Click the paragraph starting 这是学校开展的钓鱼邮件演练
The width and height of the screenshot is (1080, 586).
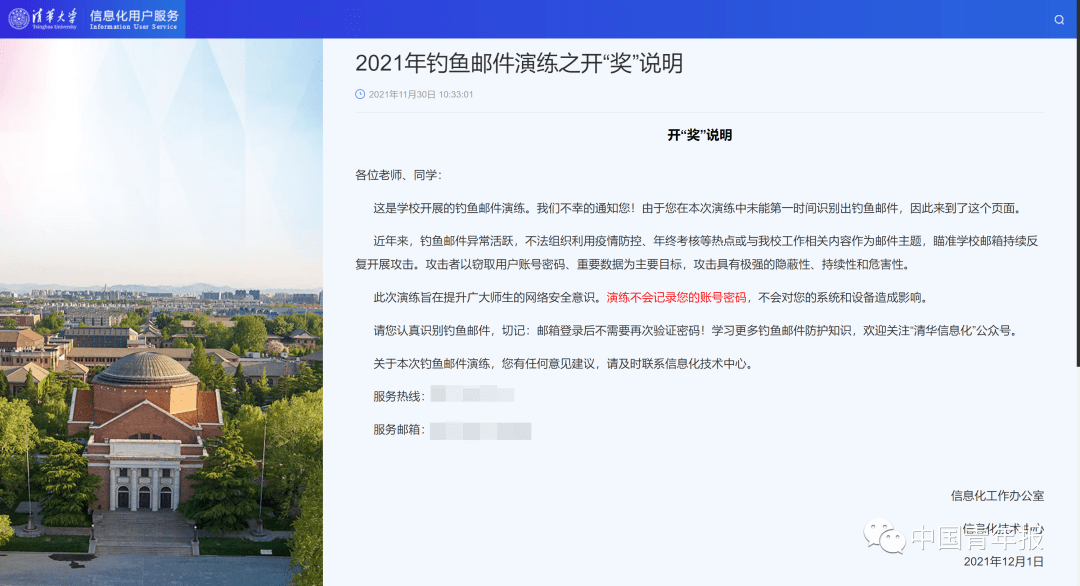tap(696, 209)
